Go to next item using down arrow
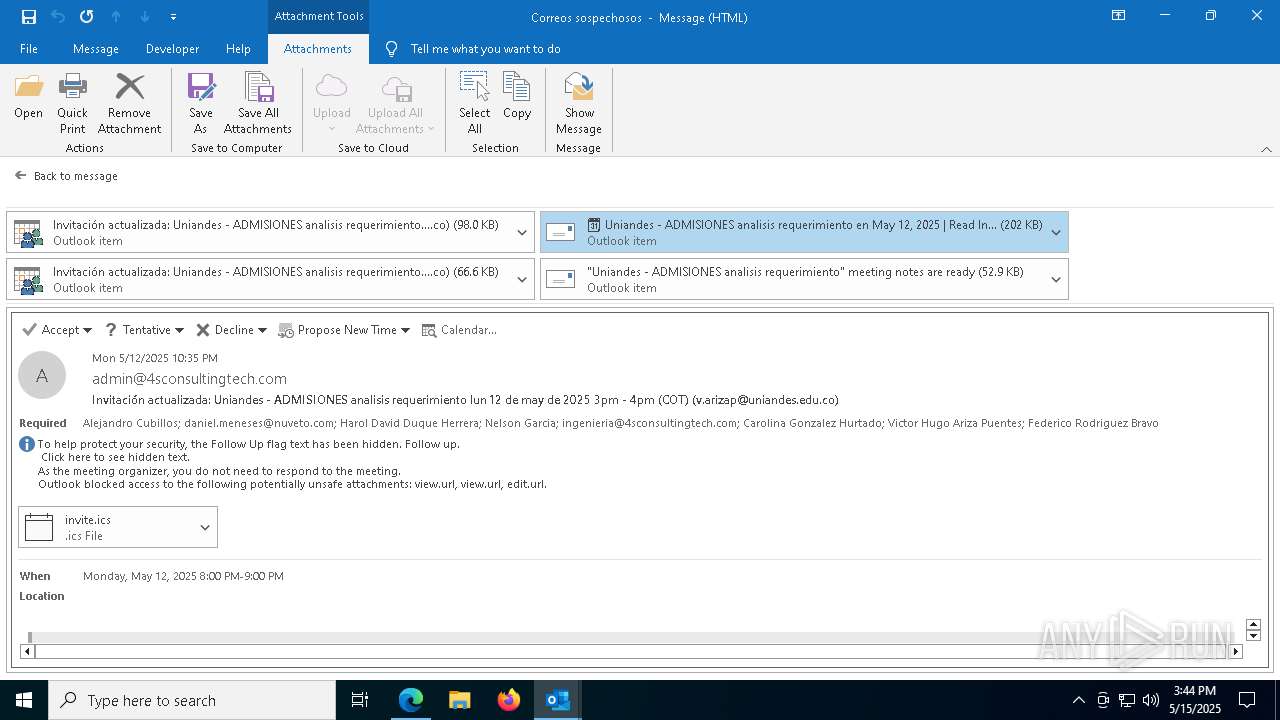The image size is (1280, 720). pyautogui.click(x=145, y=17)
